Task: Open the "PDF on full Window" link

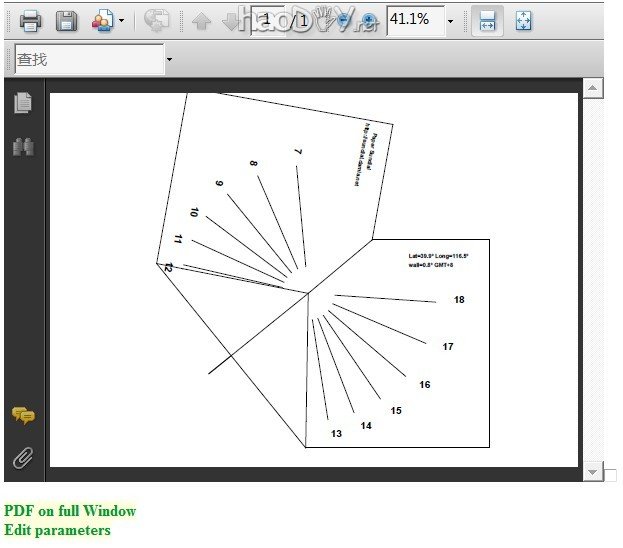Action: [70, 511]
